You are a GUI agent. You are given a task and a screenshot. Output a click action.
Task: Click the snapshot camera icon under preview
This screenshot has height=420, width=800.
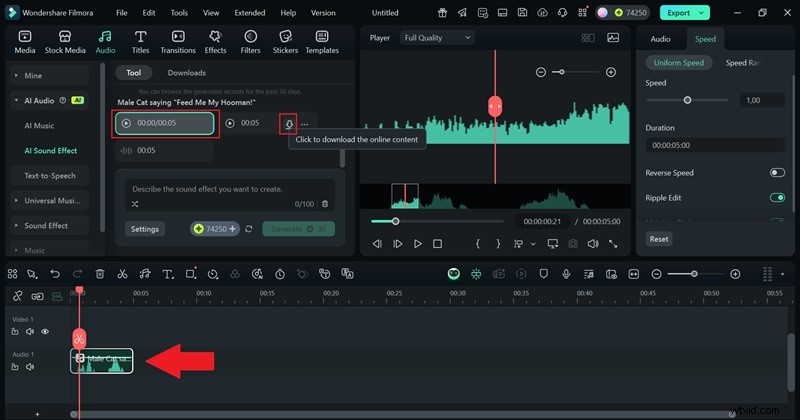point(573,243)
